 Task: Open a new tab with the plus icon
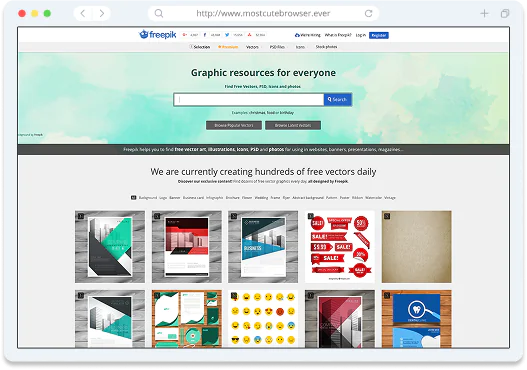(484, 13)
